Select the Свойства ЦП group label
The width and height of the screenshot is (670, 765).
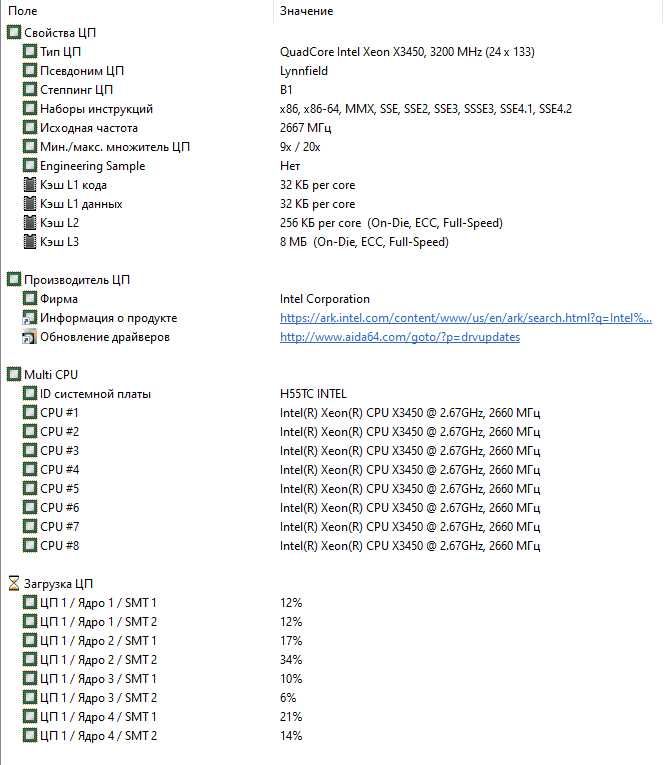60,33
